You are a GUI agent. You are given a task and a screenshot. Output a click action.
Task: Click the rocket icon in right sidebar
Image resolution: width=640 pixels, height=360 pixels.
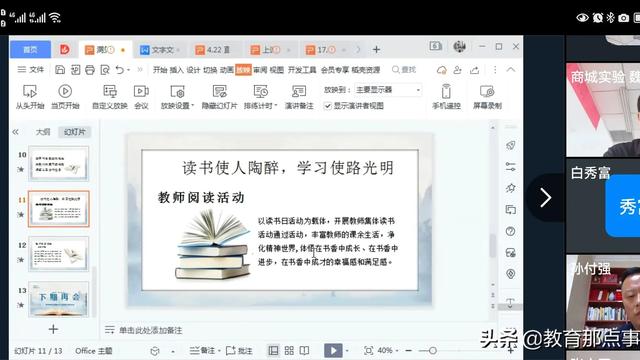click(x=510, y=145)
